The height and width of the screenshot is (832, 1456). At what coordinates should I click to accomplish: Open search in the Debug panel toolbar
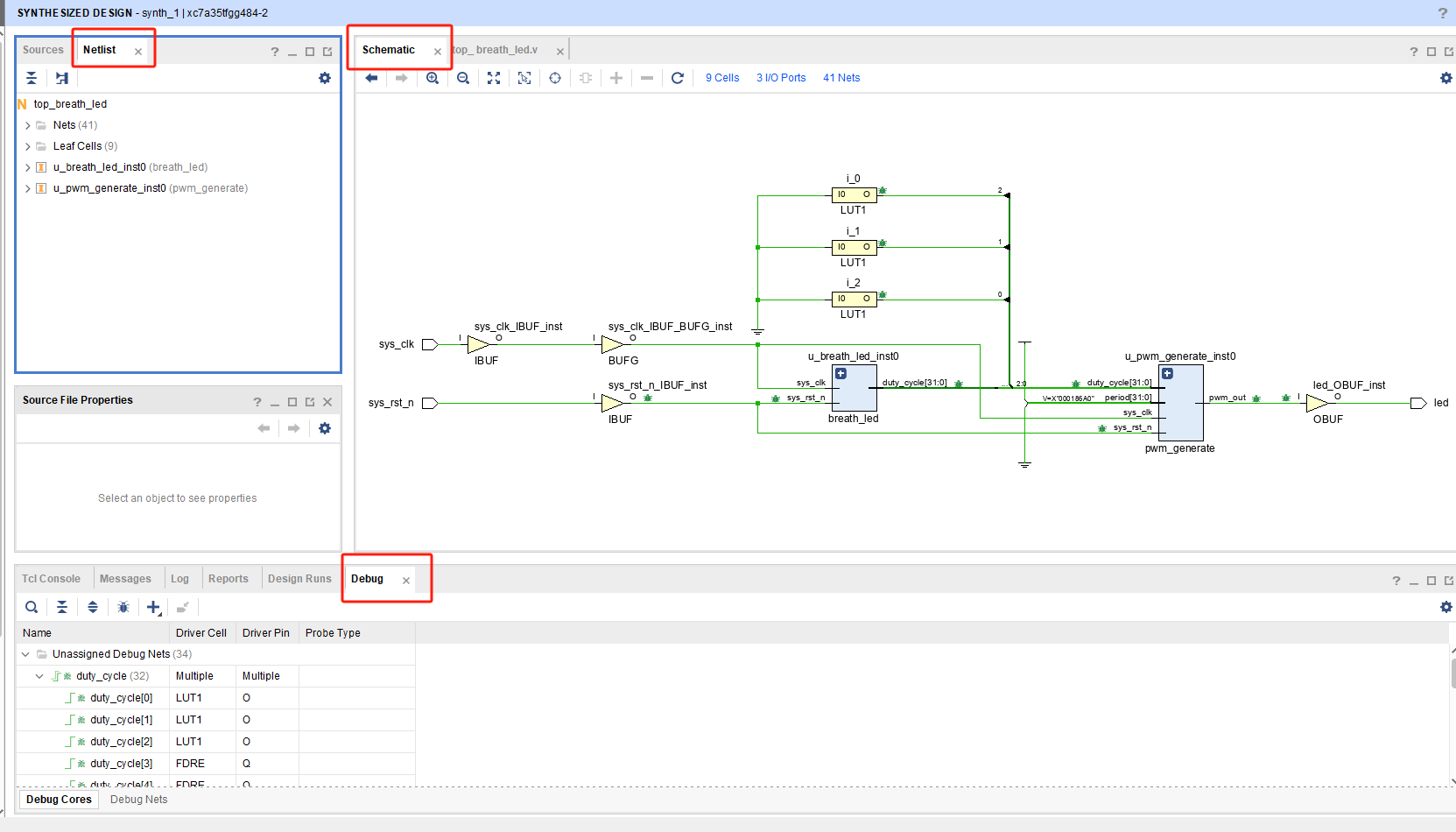[32, 607]
